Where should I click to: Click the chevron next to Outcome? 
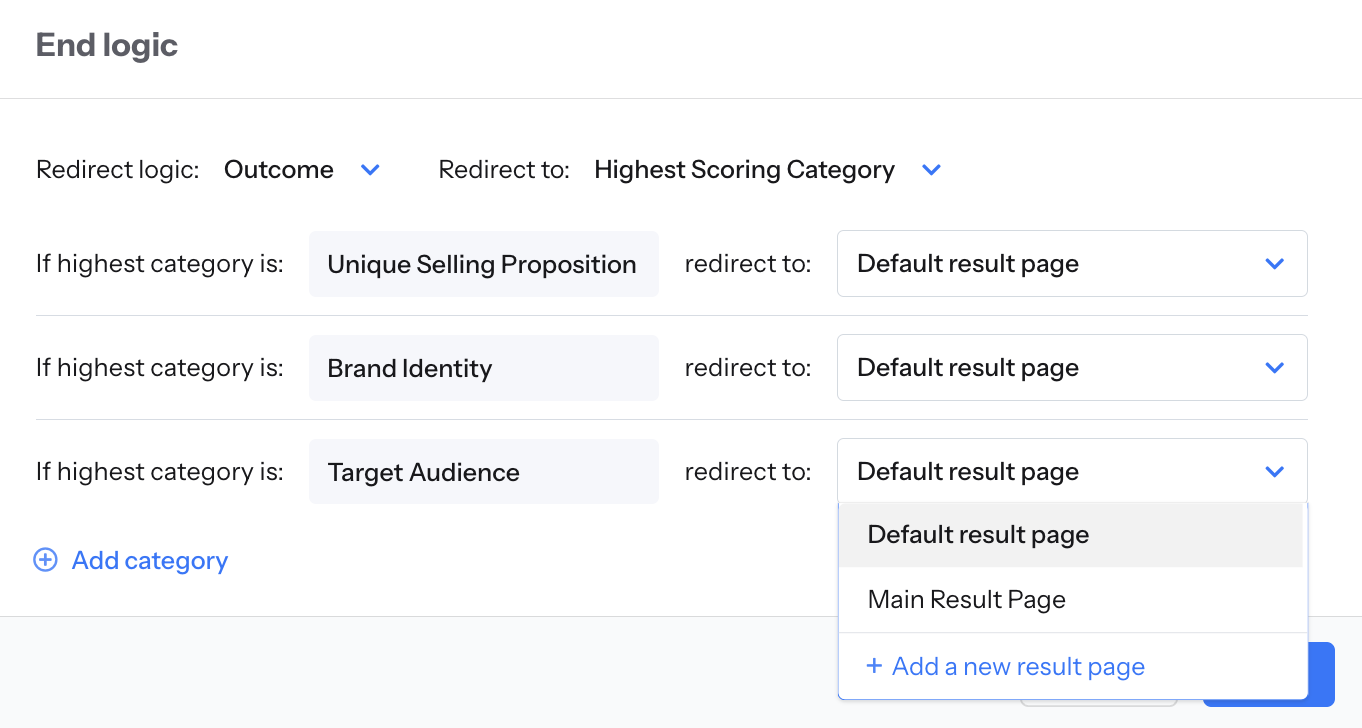[370, 170]
